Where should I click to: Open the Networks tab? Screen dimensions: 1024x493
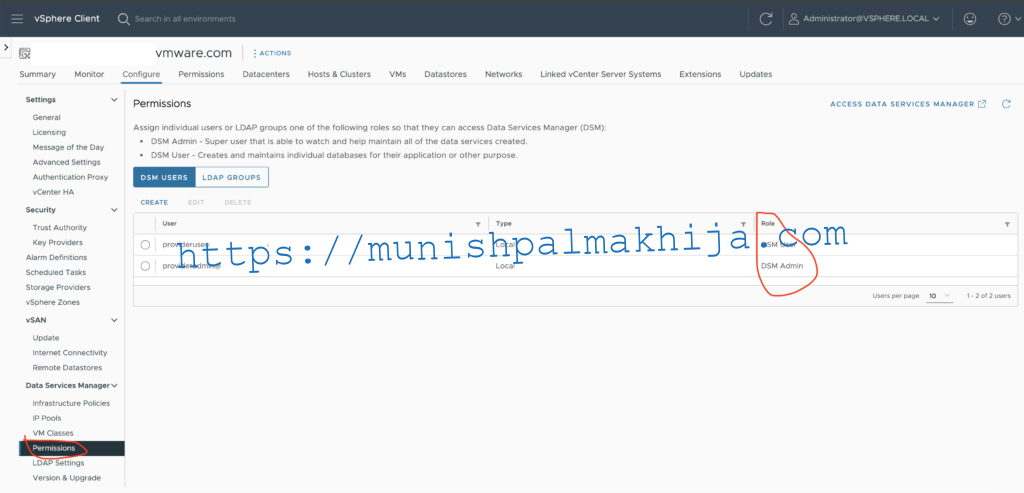coord(504,74)
